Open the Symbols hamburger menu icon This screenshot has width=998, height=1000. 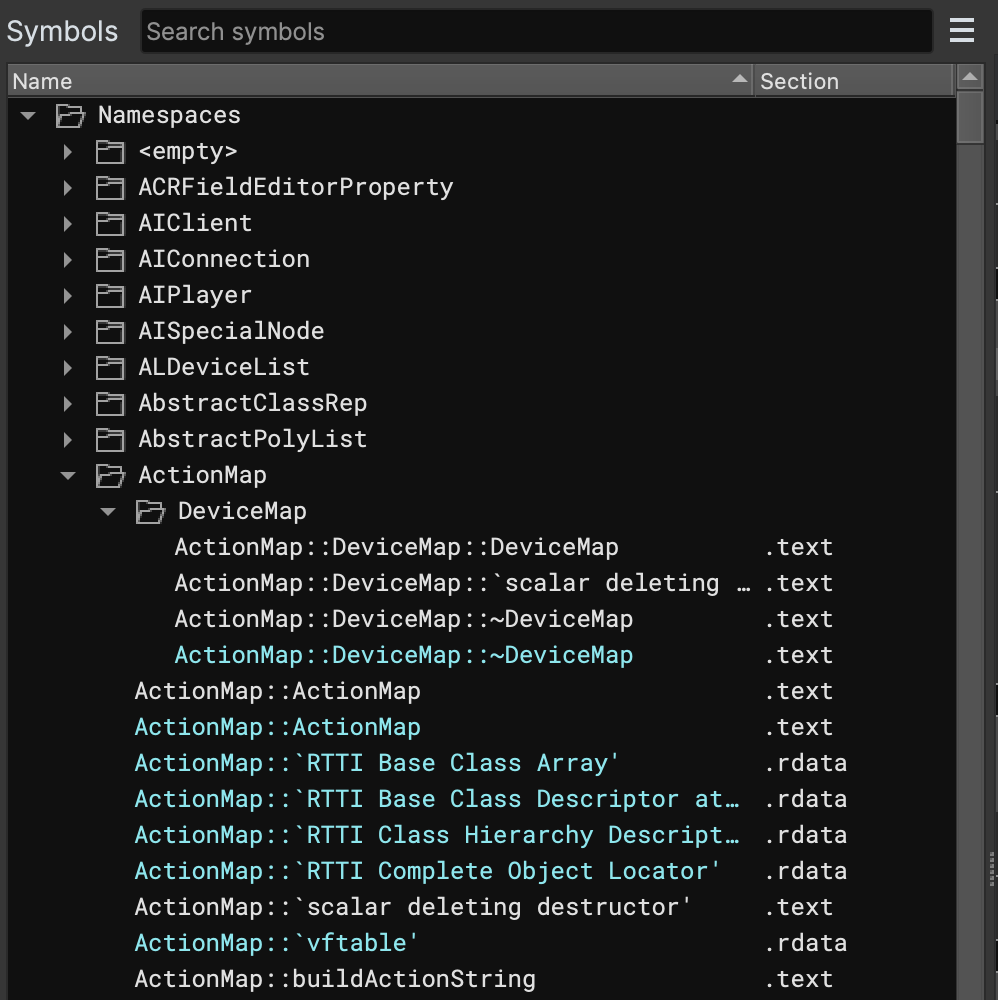[x=962, y=30]
